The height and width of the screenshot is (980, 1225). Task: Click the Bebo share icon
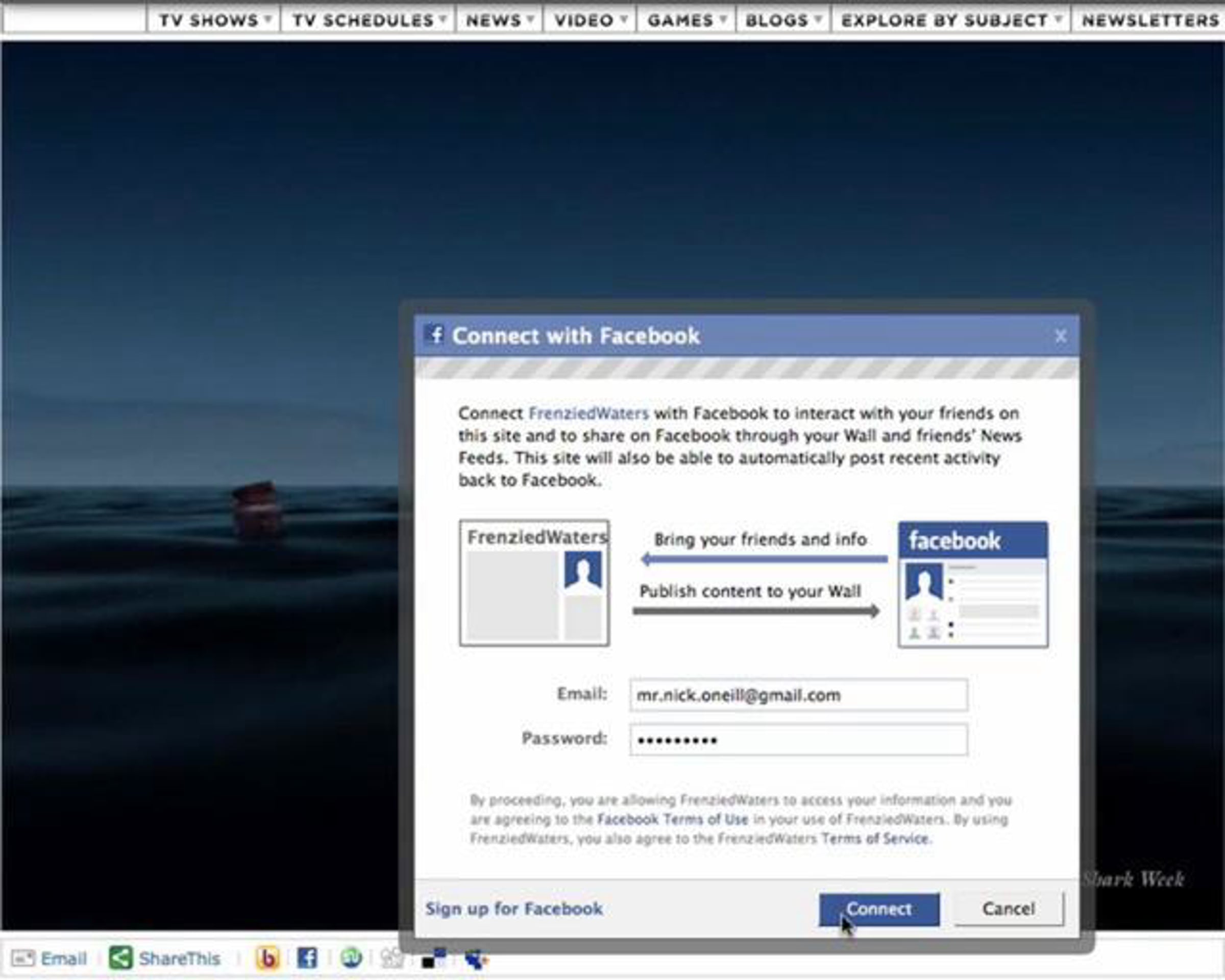click(267, 959)
